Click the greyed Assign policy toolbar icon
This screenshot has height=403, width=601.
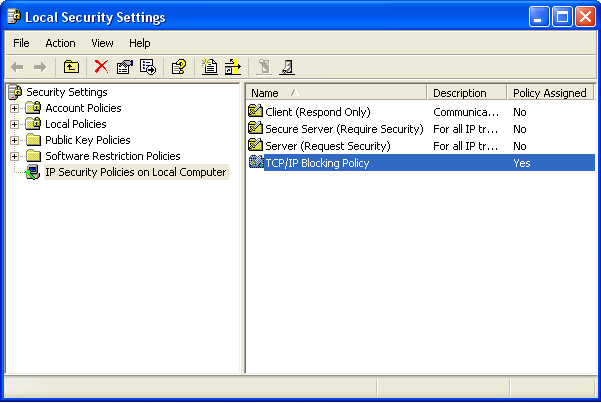[x=264, y=67]
